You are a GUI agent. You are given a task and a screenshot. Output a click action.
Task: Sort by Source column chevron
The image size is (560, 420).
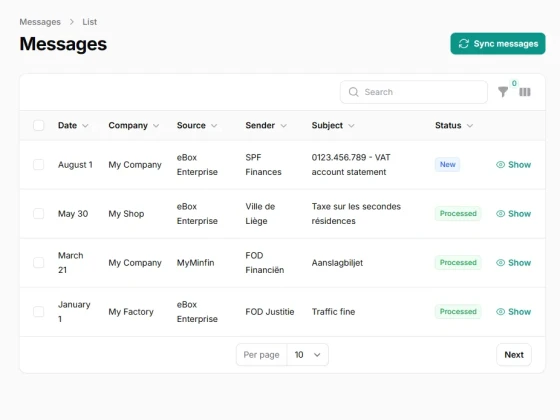(214, 126)
